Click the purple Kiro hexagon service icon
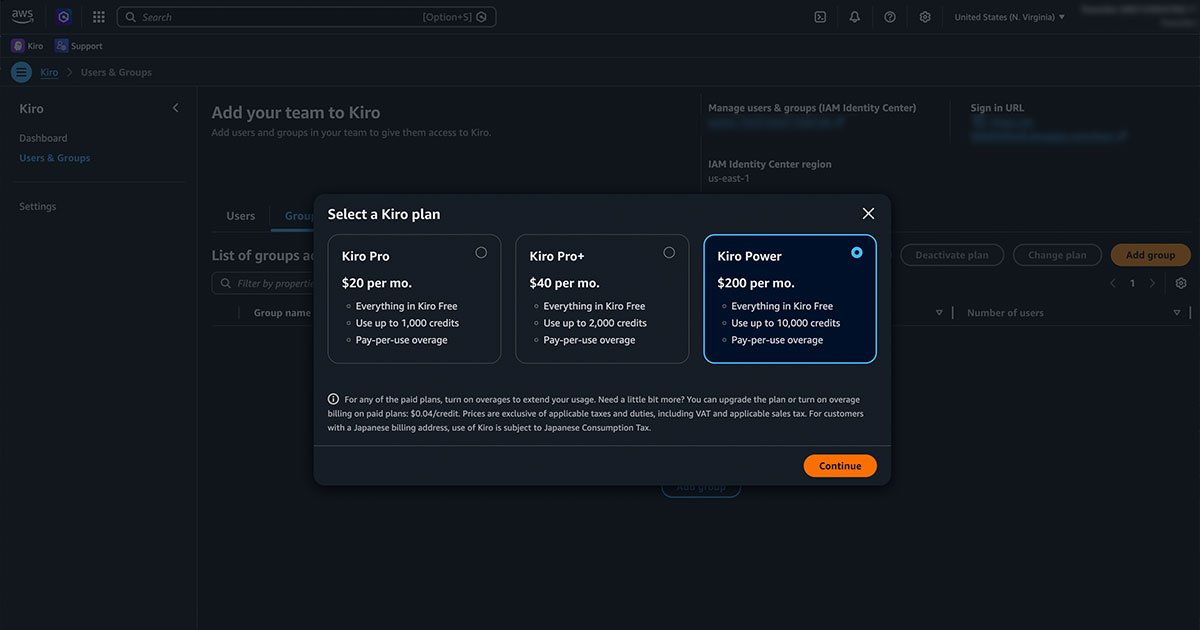This screenshot has height=630, width=1200. (64, 17)
